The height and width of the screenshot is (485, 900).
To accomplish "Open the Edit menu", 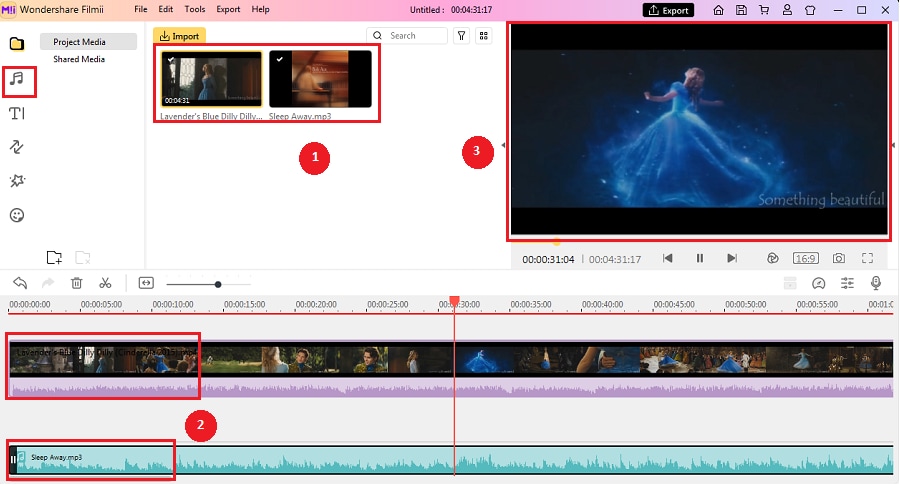I will (166, 9).
